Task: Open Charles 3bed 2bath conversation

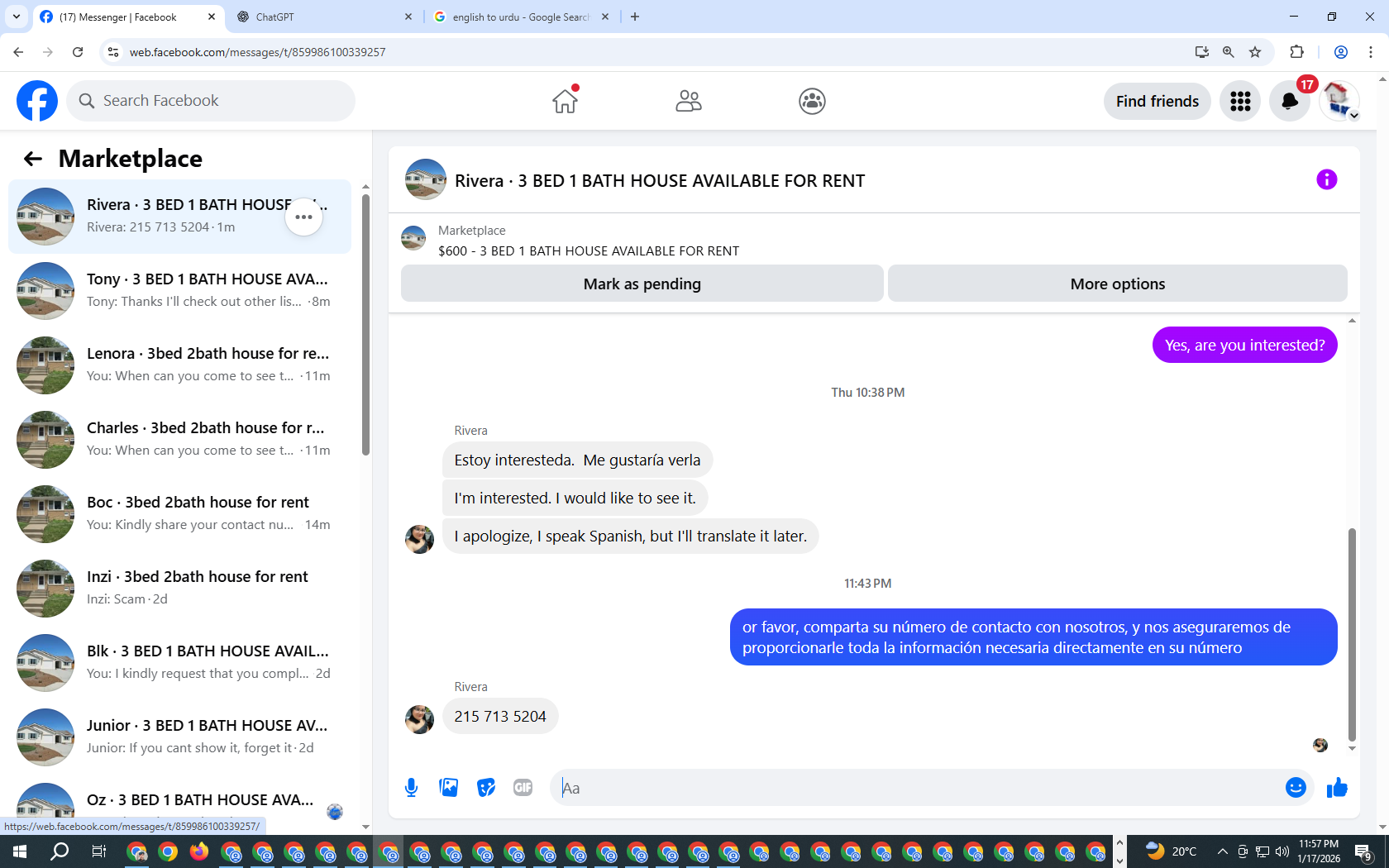Action: [179, 440]
